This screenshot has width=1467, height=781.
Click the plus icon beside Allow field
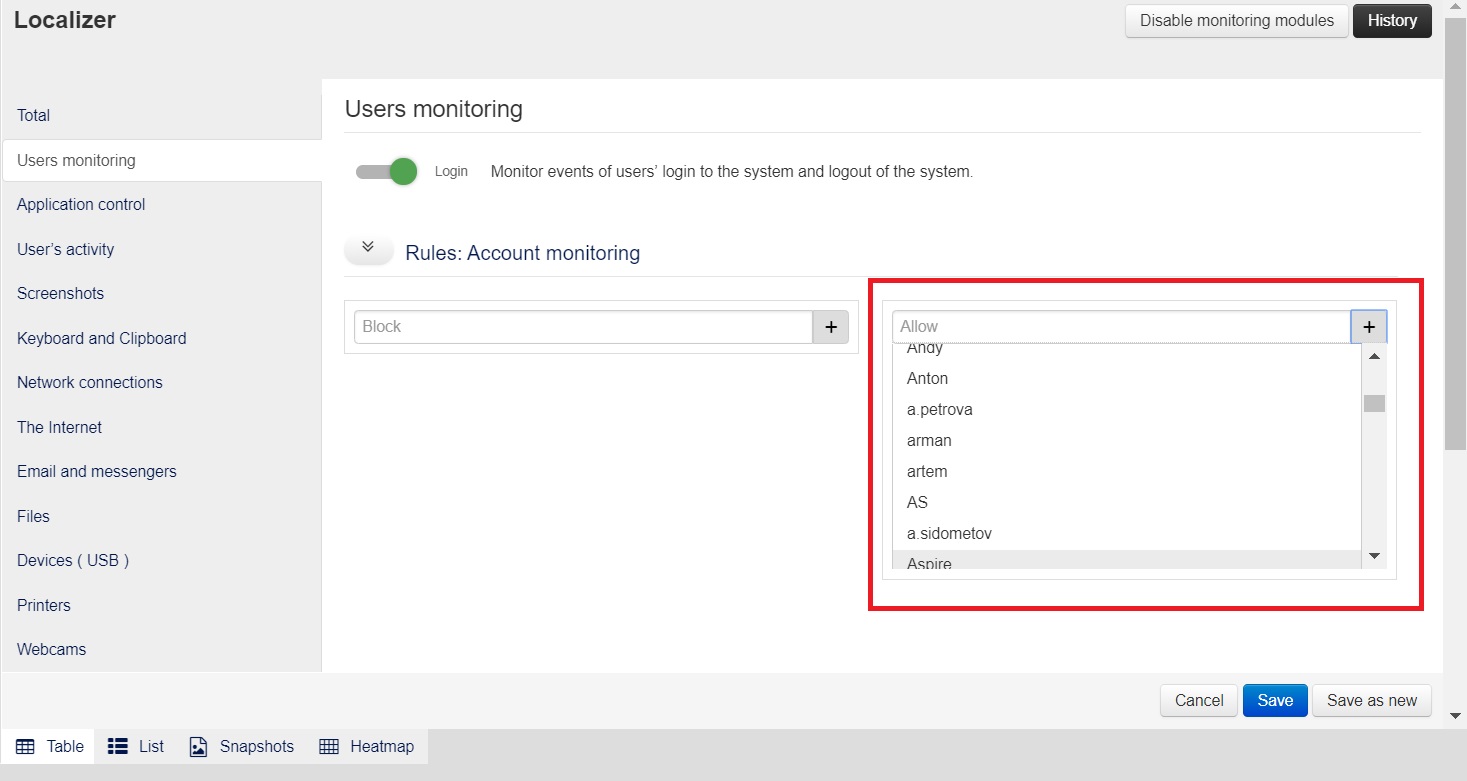pos(1368,327)
